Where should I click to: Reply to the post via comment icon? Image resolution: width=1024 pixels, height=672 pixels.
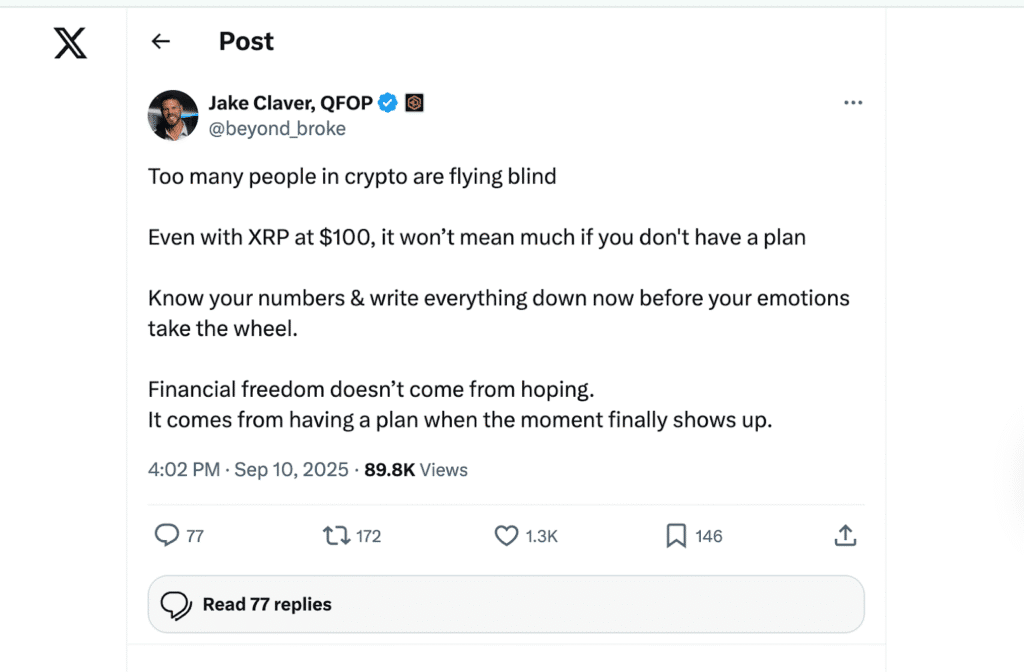point(166,536)
